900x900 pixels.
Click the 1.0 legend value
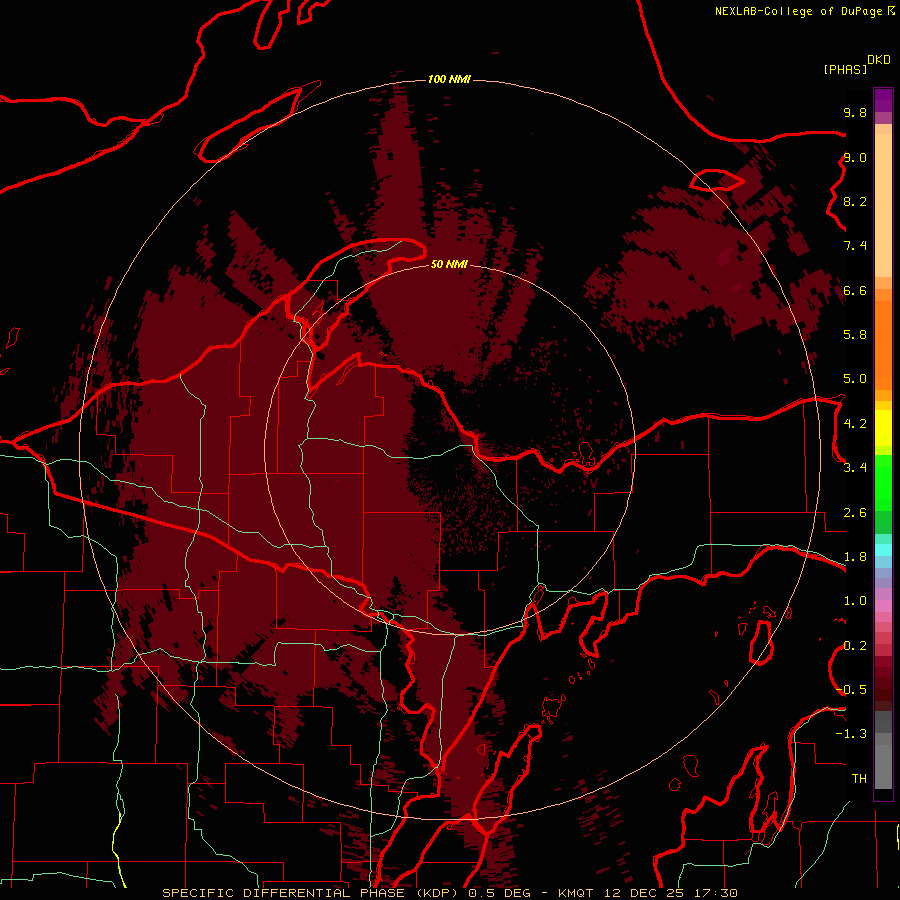[855, 601]
